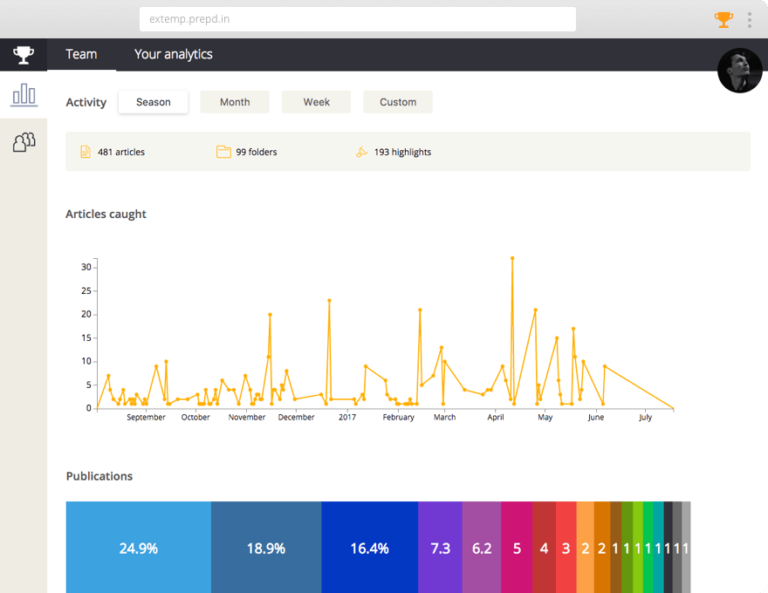The height and width of the screenshot is (593, 768).
Task: Click the 481 articles link
Action: click(120, 152)
